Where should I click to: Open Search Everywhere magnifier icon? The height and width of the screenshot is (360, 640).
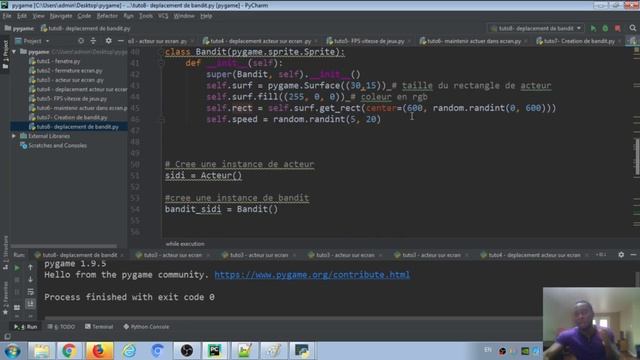(633, 28)
